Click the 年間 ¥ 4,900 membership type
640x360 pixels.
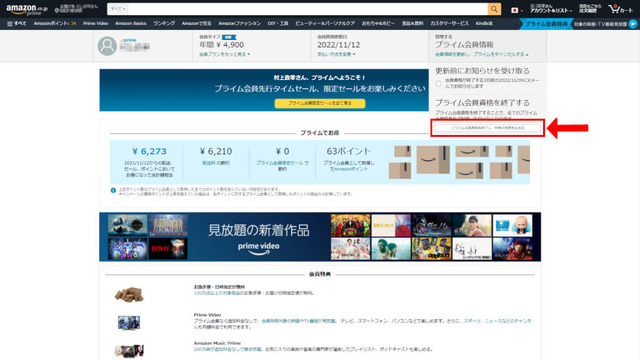tap(222, 45)
